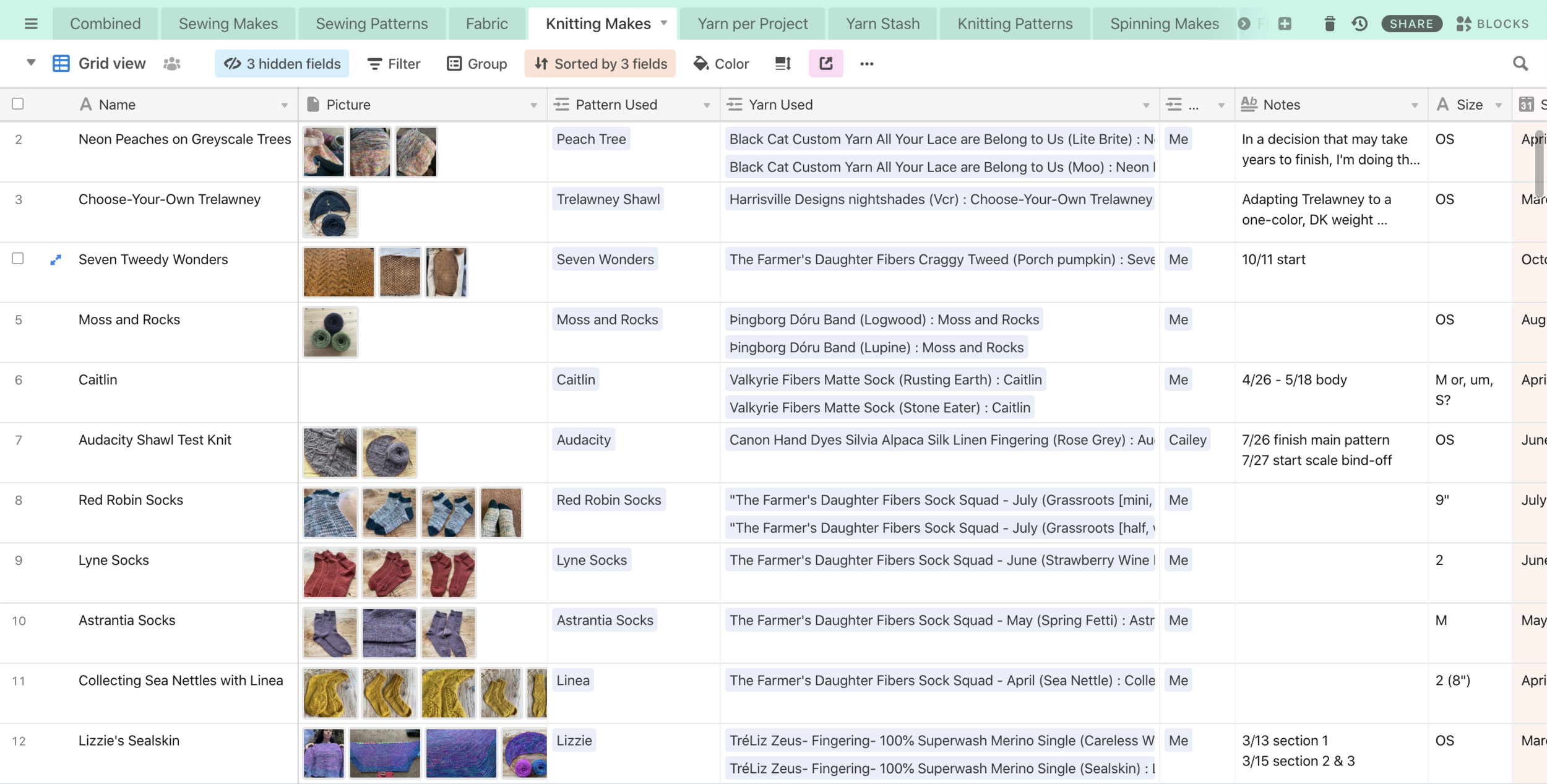Click the trash icon in top bar
1547x784 pixels.
(x=1329, y=24)
